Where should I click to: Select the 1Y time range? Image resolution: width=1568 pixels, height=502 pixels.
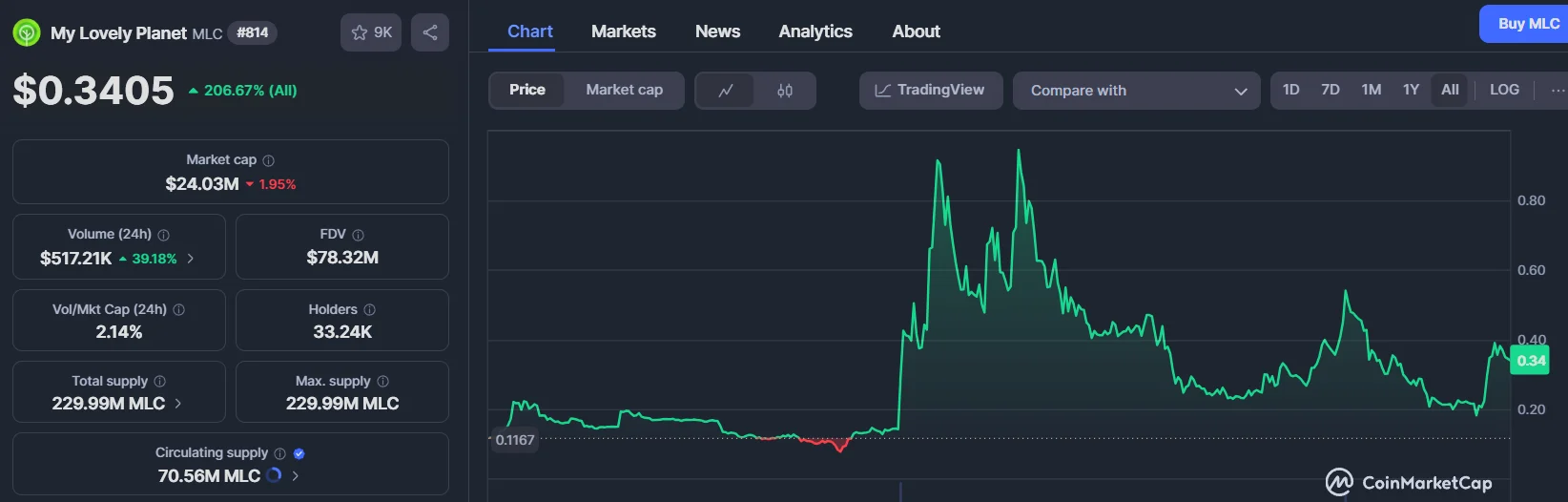[x=1411, y=90]
